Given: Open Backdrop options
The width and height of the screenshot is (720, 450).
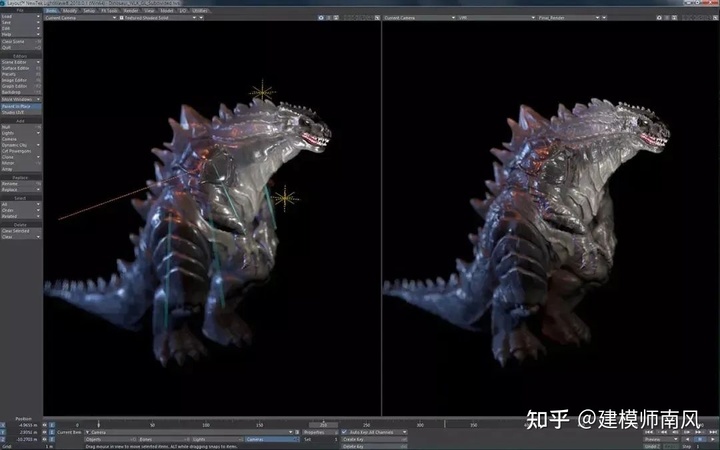Looking at the screenshot, I should pos(21,92).
